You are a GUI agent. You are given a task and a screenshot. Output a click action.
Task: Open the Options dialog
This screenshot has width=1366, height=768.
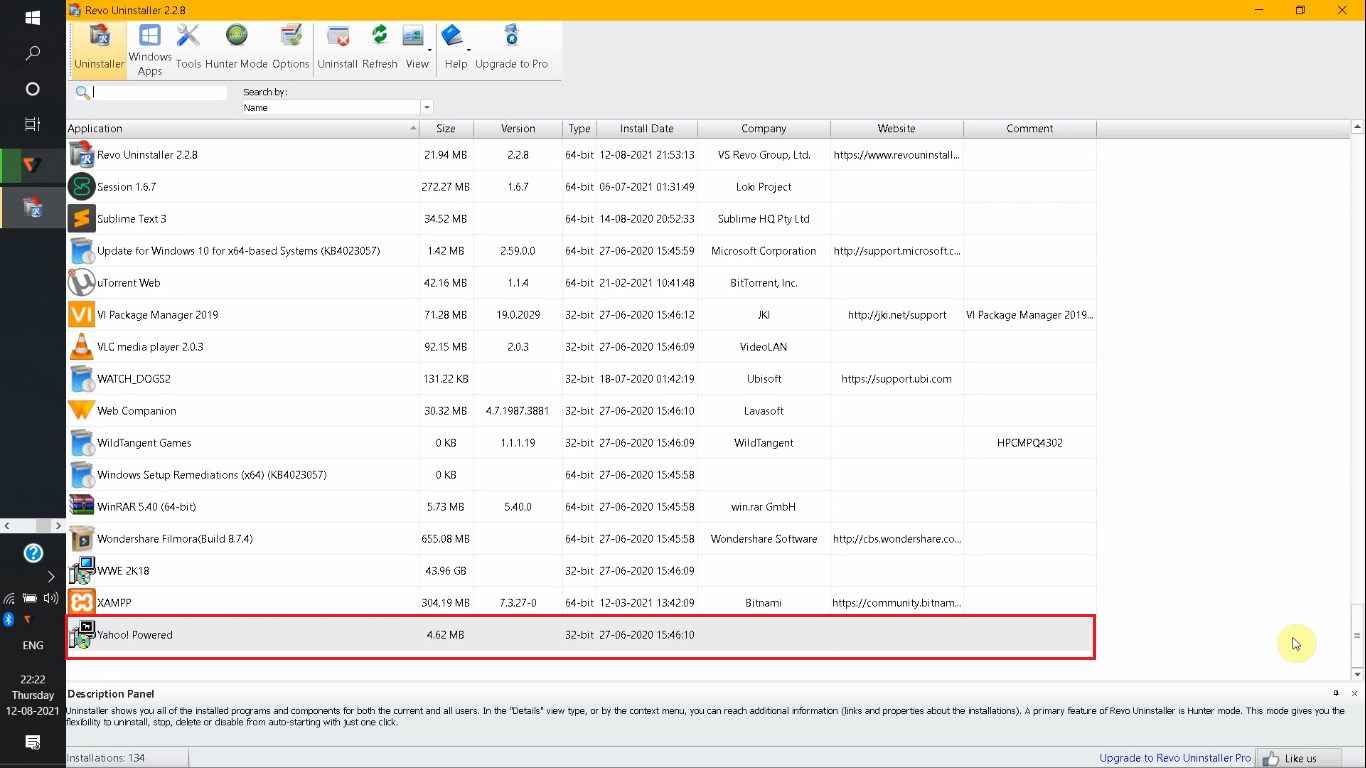point(291,49)
